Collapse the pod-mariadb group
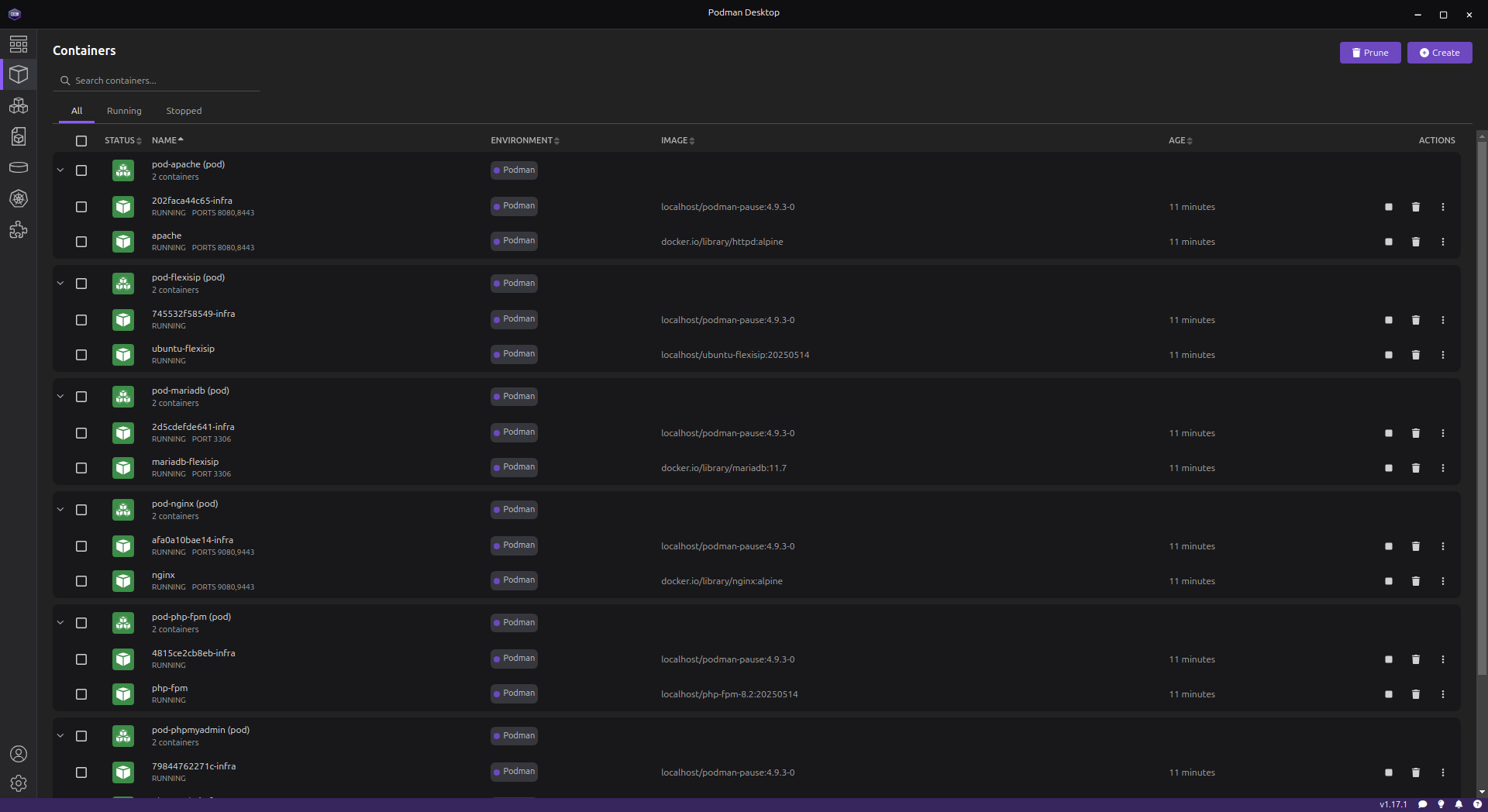The height and width of the screenshot is (812, 1488). point(60,397)
